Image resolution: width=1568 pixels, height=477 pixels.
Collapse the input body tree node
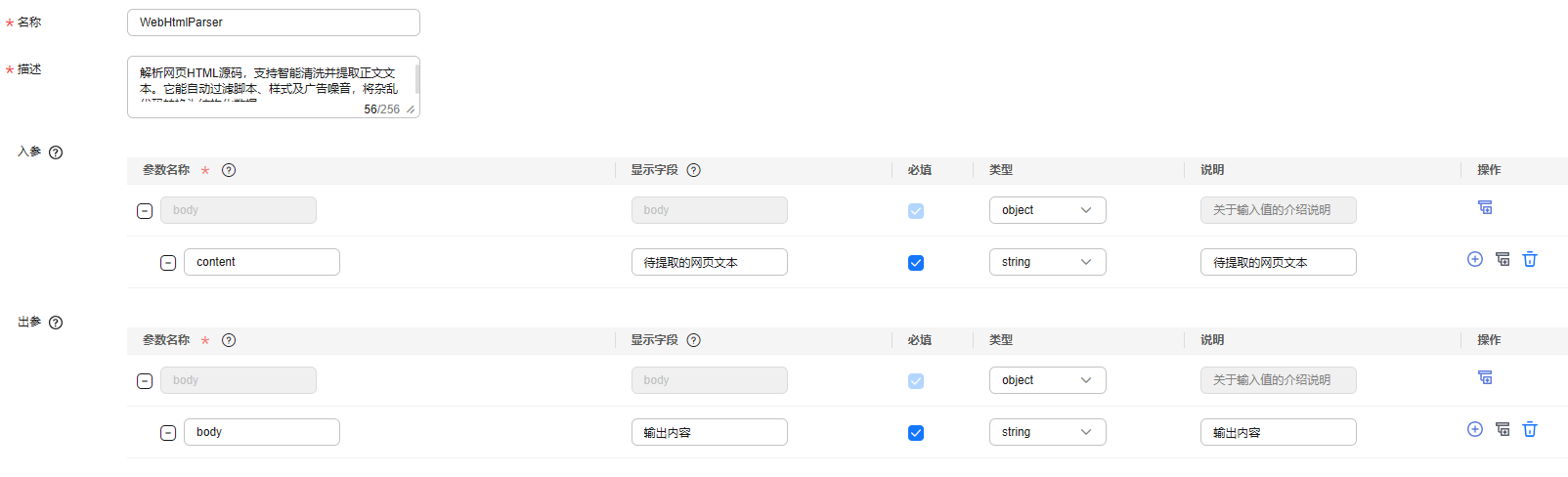click(145, 211)
